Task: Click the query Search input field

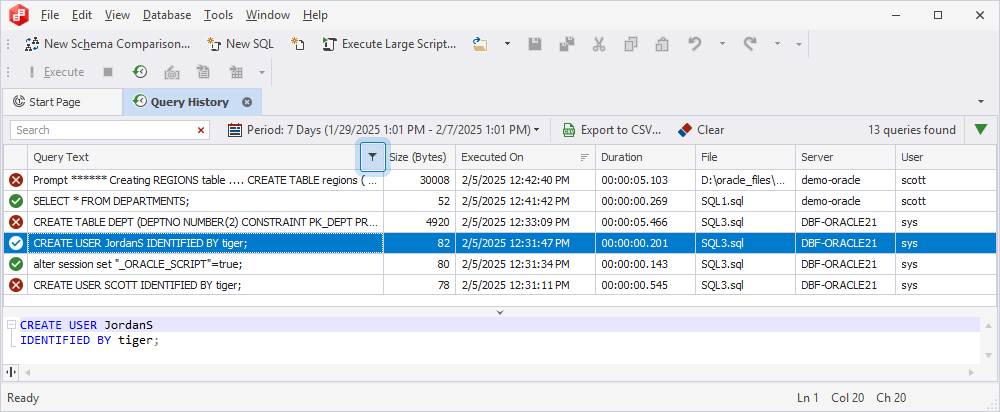Action: tap(104, 130)
